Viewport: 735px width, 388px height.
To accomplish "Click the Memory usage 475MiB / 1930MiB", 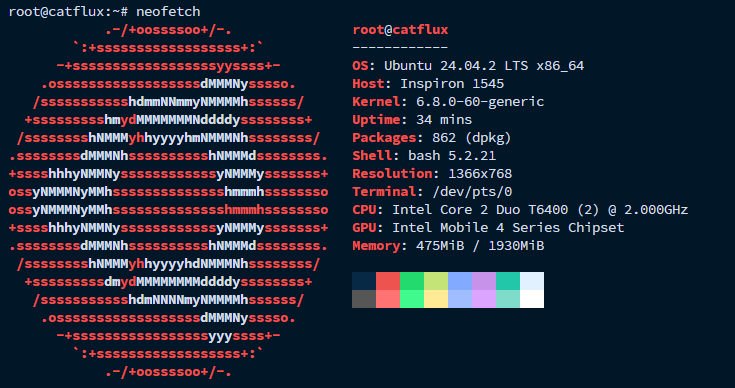I will 480,246.
